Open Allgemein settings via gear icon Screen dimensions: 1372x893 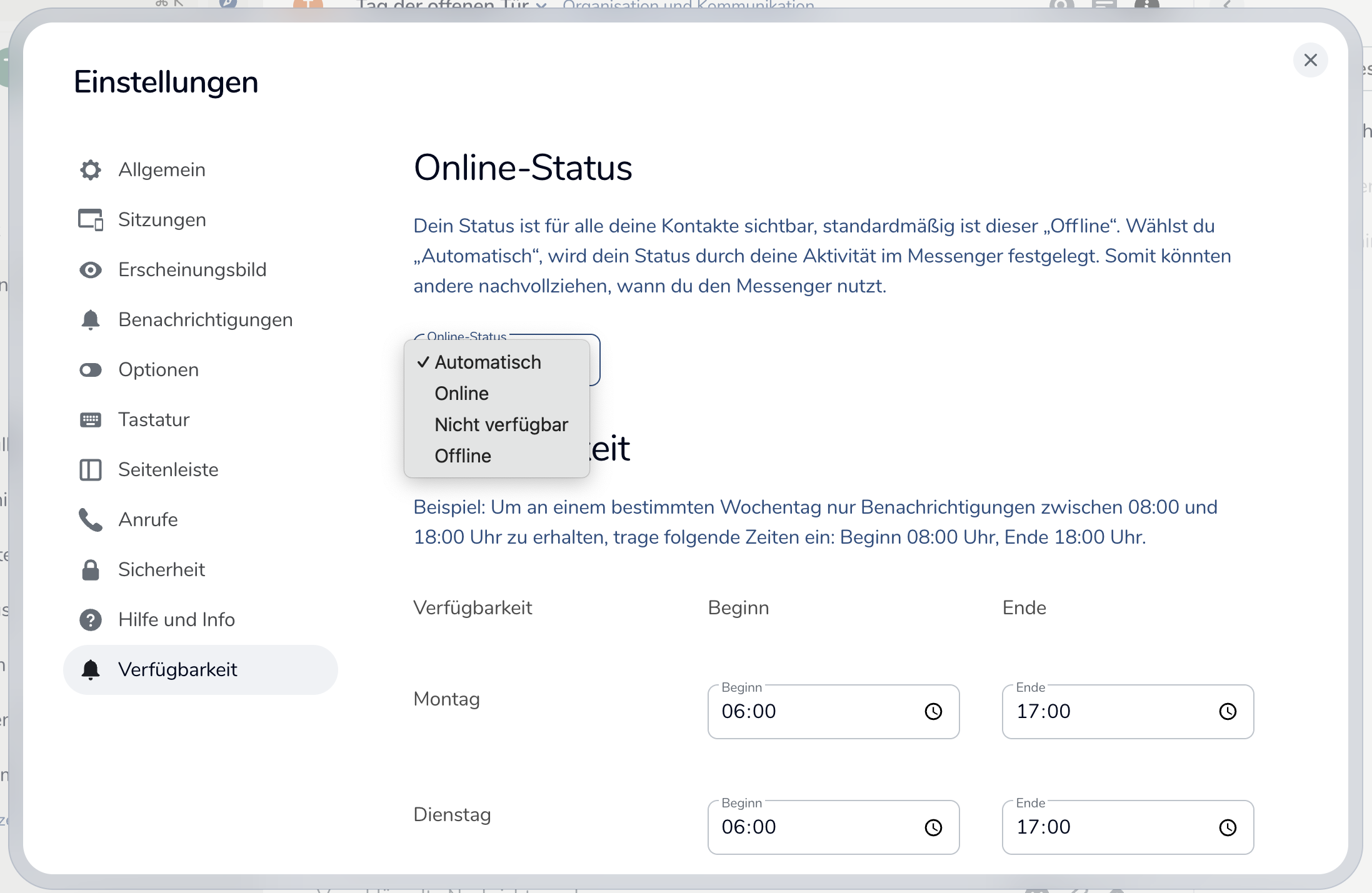click(91, 170)
